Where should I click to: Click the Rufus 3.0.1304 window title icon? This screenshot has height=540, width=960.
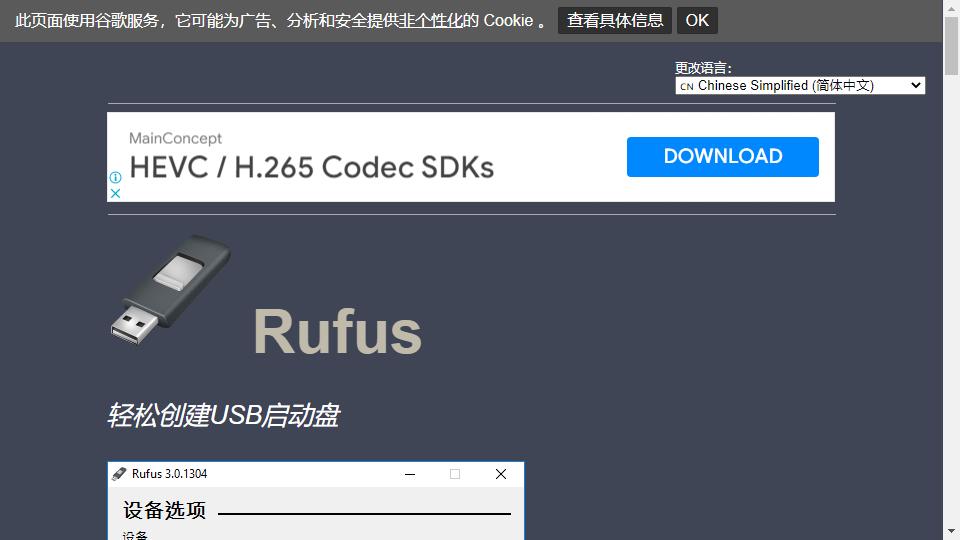tap(119, 474)
